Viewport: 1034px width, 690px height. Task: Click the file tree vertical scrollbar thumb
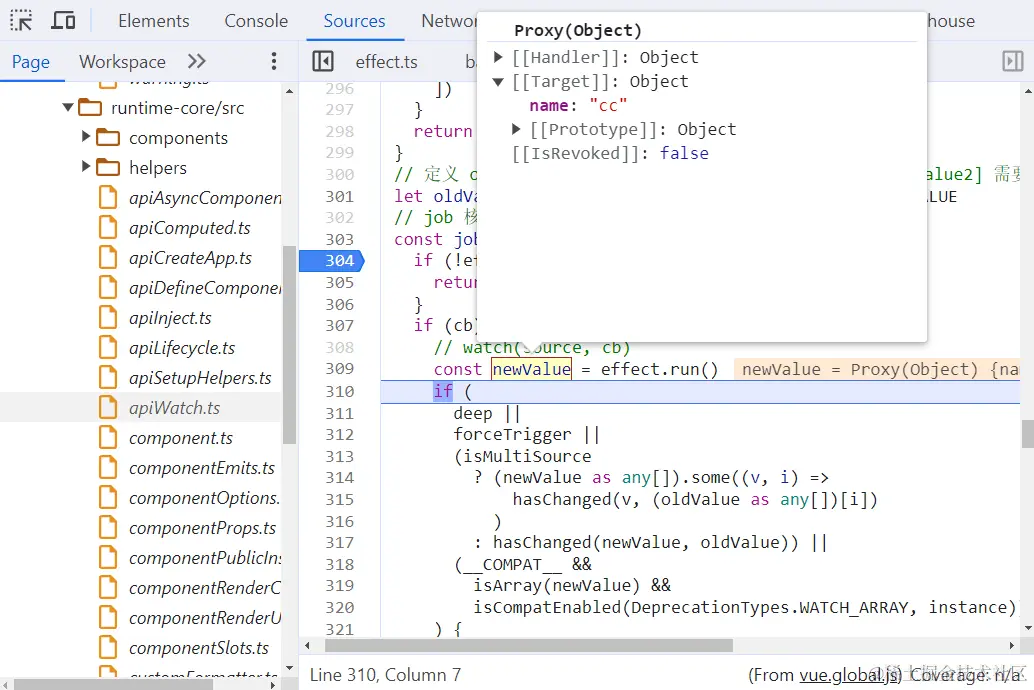pyautogui.click(x=289, y=344)
